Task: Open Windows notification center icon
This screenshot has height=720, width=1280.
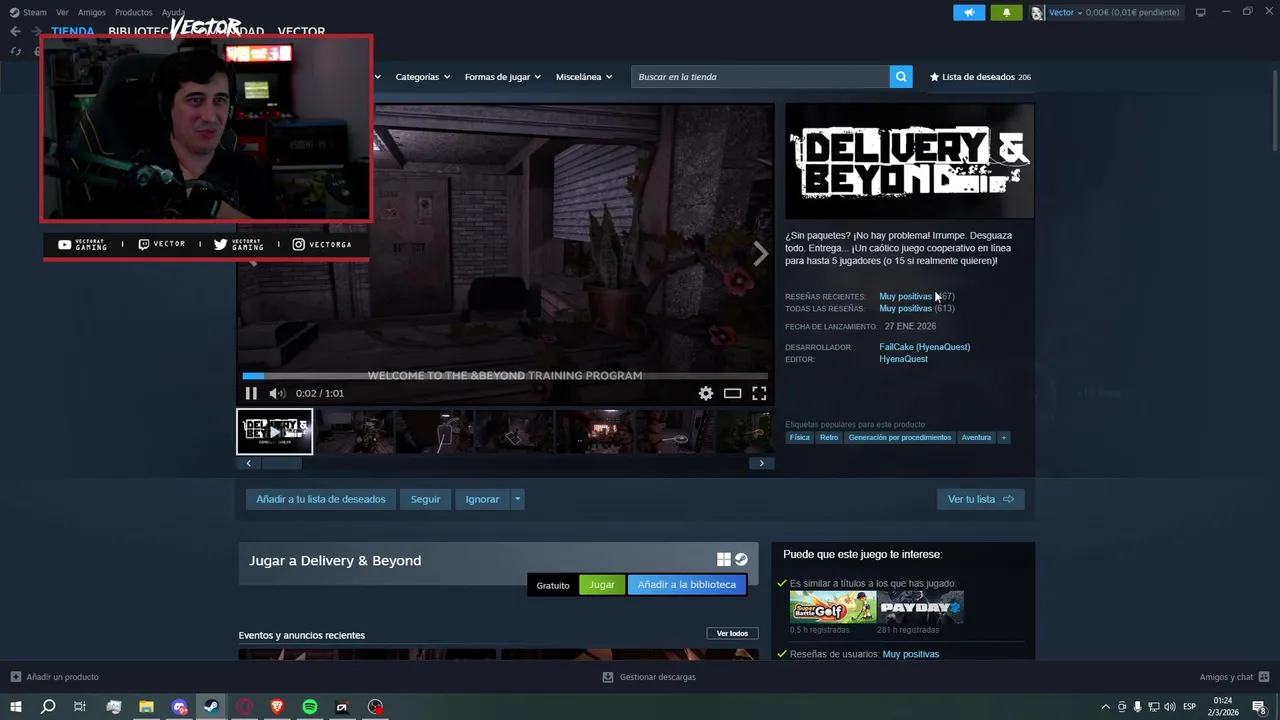Action: pos(1259,707)
